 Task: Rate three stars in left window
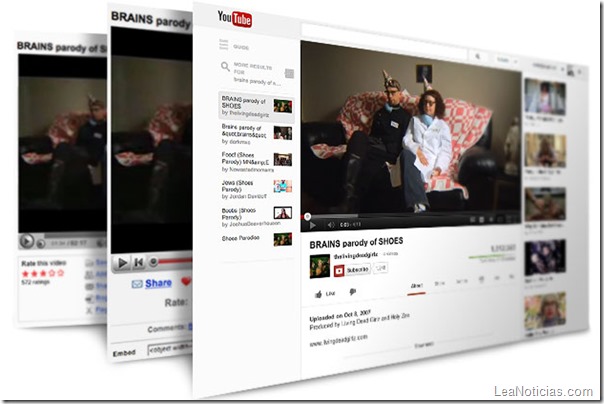[43, 273]
